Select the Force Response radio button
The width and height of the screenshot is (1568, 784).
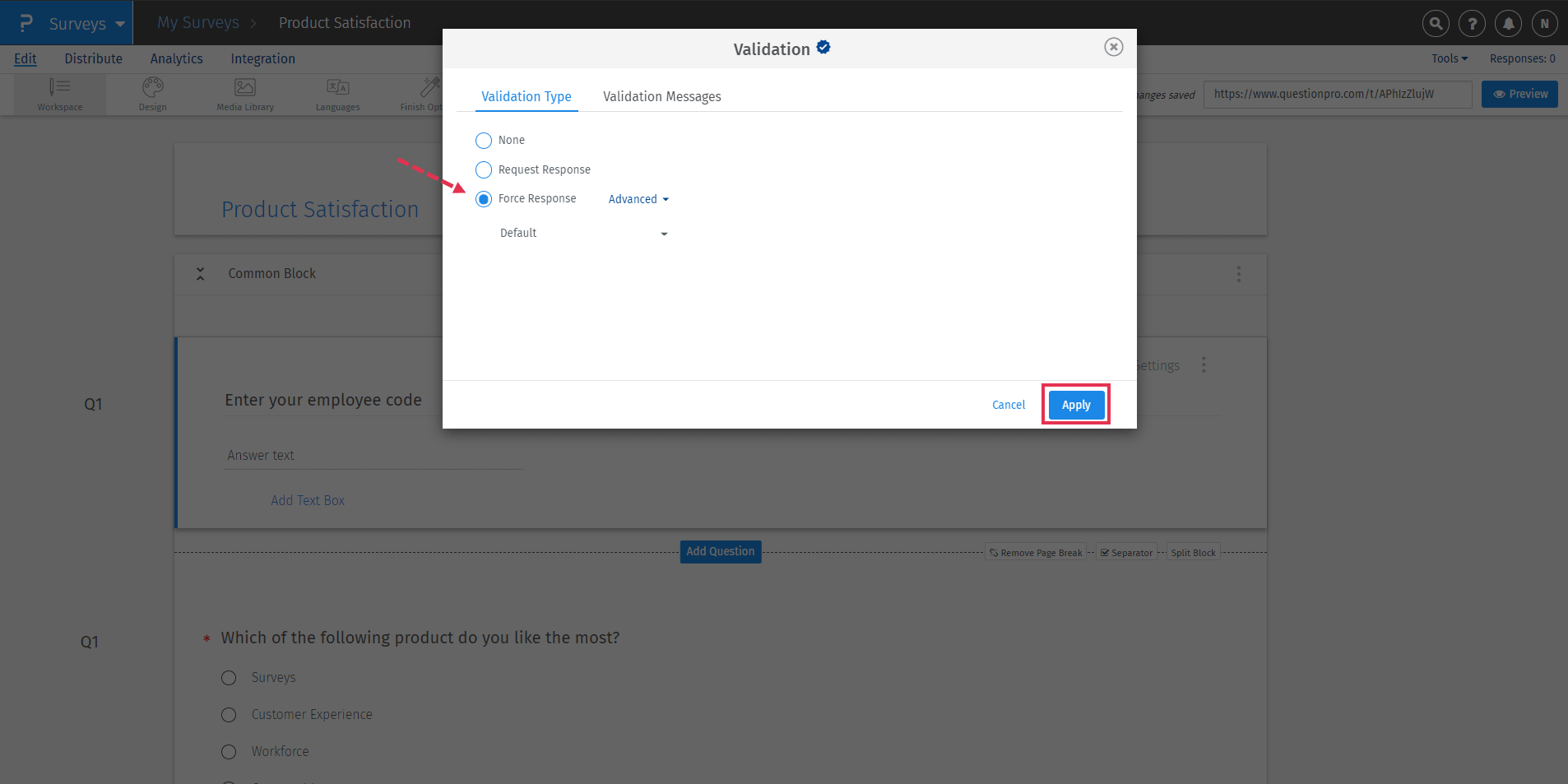tap(483, 198)
